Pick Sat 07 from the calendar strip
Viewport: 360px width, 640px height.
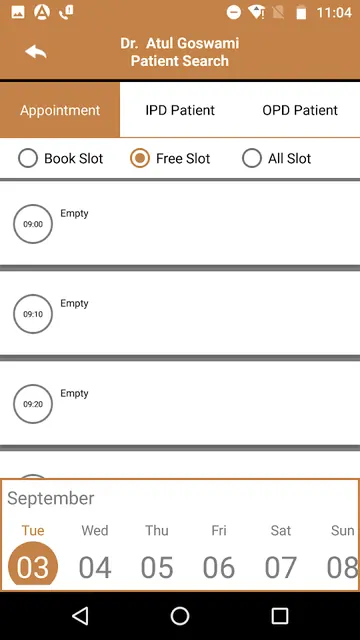(x=281, y=555)
